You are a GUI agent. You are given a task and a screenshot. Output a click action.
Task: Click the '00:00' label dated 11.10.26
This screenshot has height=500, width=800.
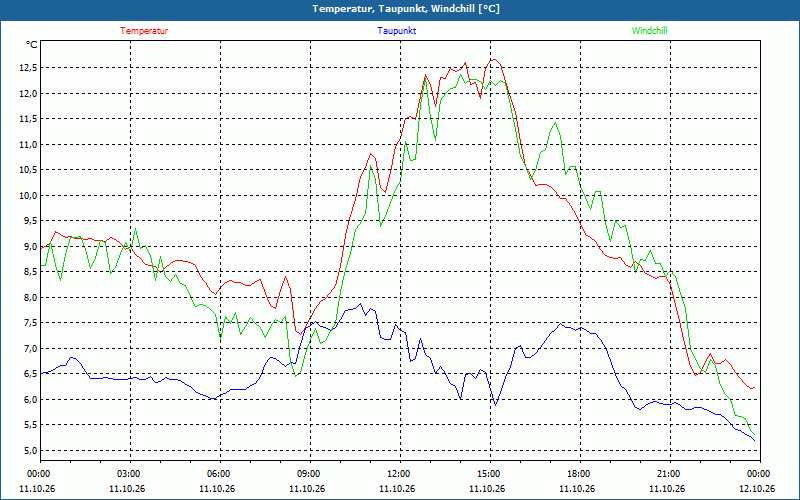tap(40, 474)
